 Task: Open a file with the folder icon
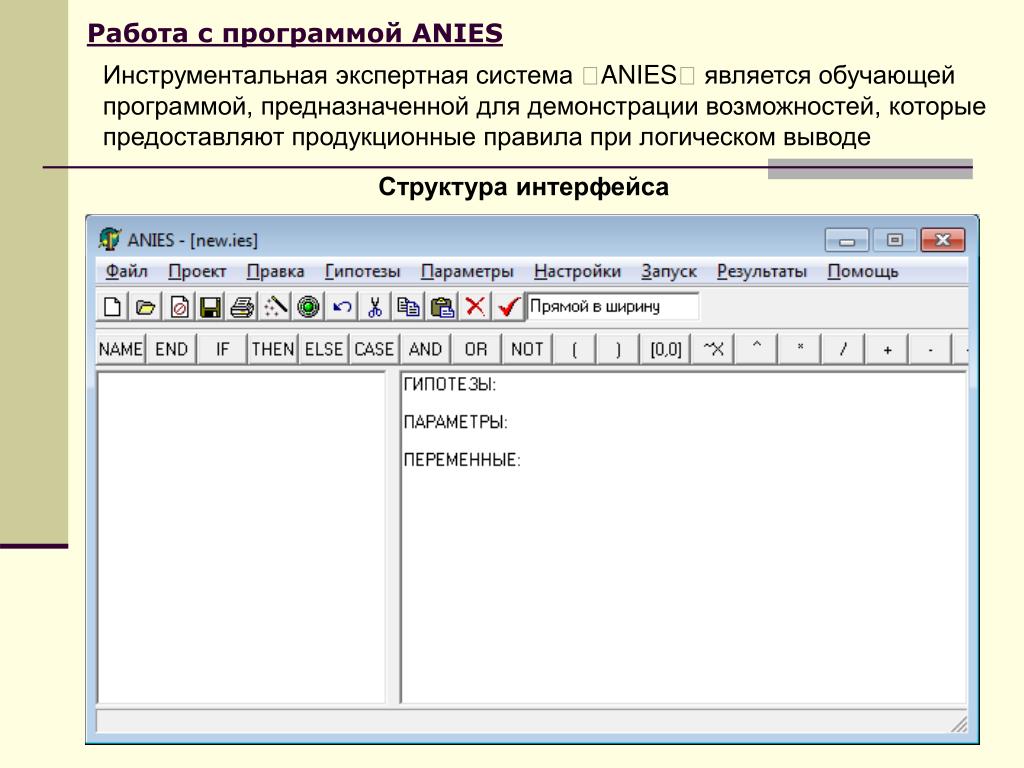[145, 306]
